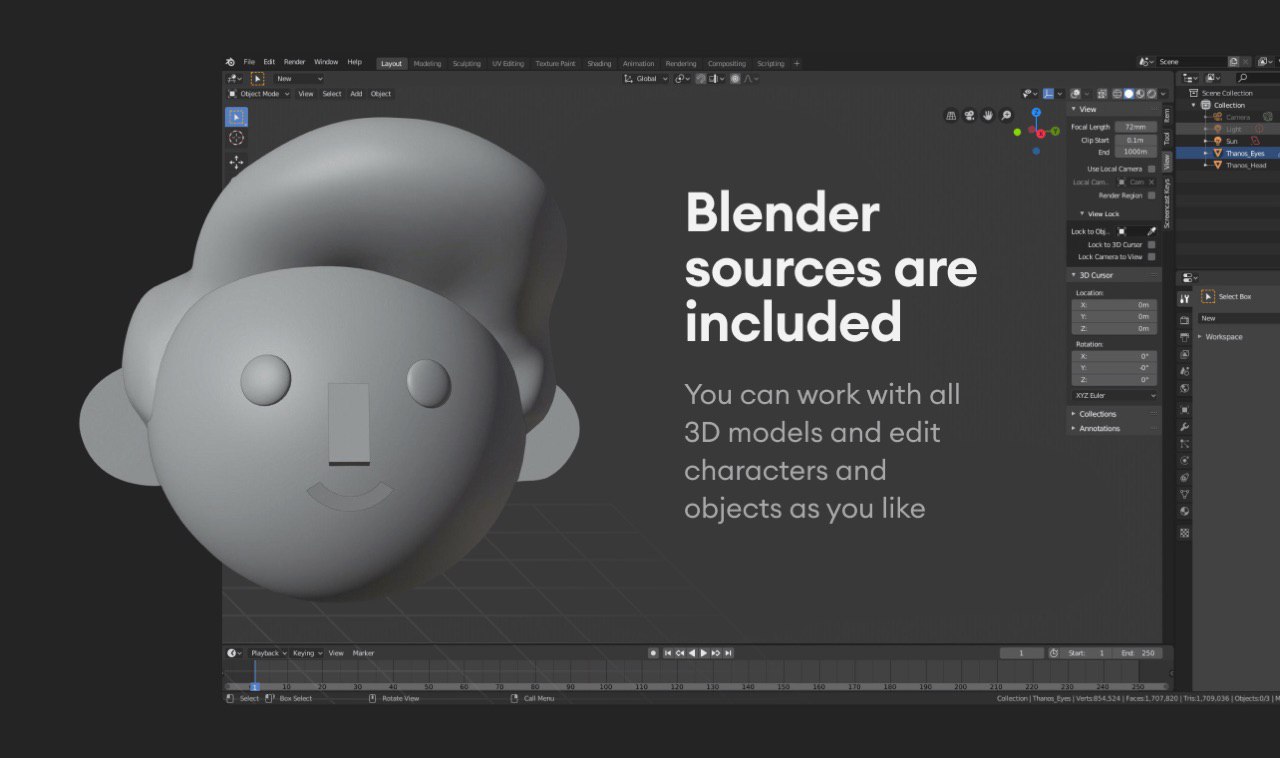Click the Focal Length 72mm field
This screenshot has width=1280, height=758.
click(x=1136, y=127)
